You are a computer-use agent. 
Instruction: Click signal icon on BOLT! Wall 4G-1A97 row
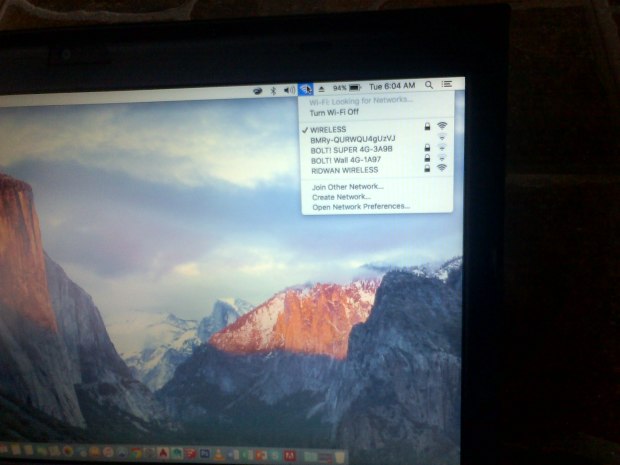pyautogui.click(x=442, y=157)
